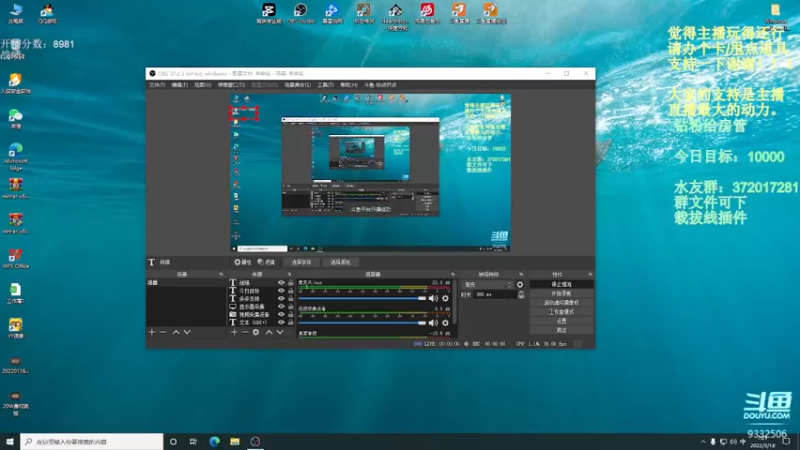Move scene down in Scenes panel

click(x=187, y=332)
